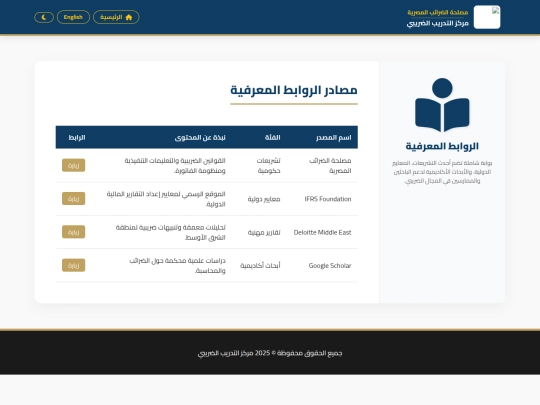Click the معايير دولية category cell
This screenshot has width=540, height=405.
pyautogui.click(x=264, y=199)
